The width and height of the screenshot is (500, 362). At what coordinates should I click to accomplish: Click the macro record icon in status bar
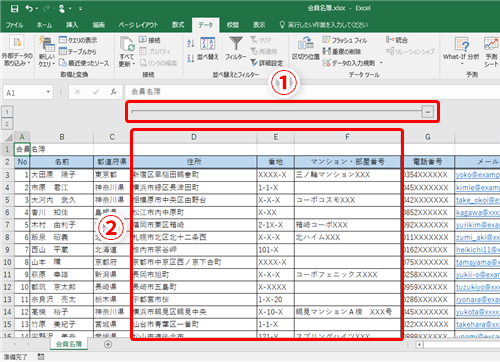pyautogui.click(x=41, y=357)
